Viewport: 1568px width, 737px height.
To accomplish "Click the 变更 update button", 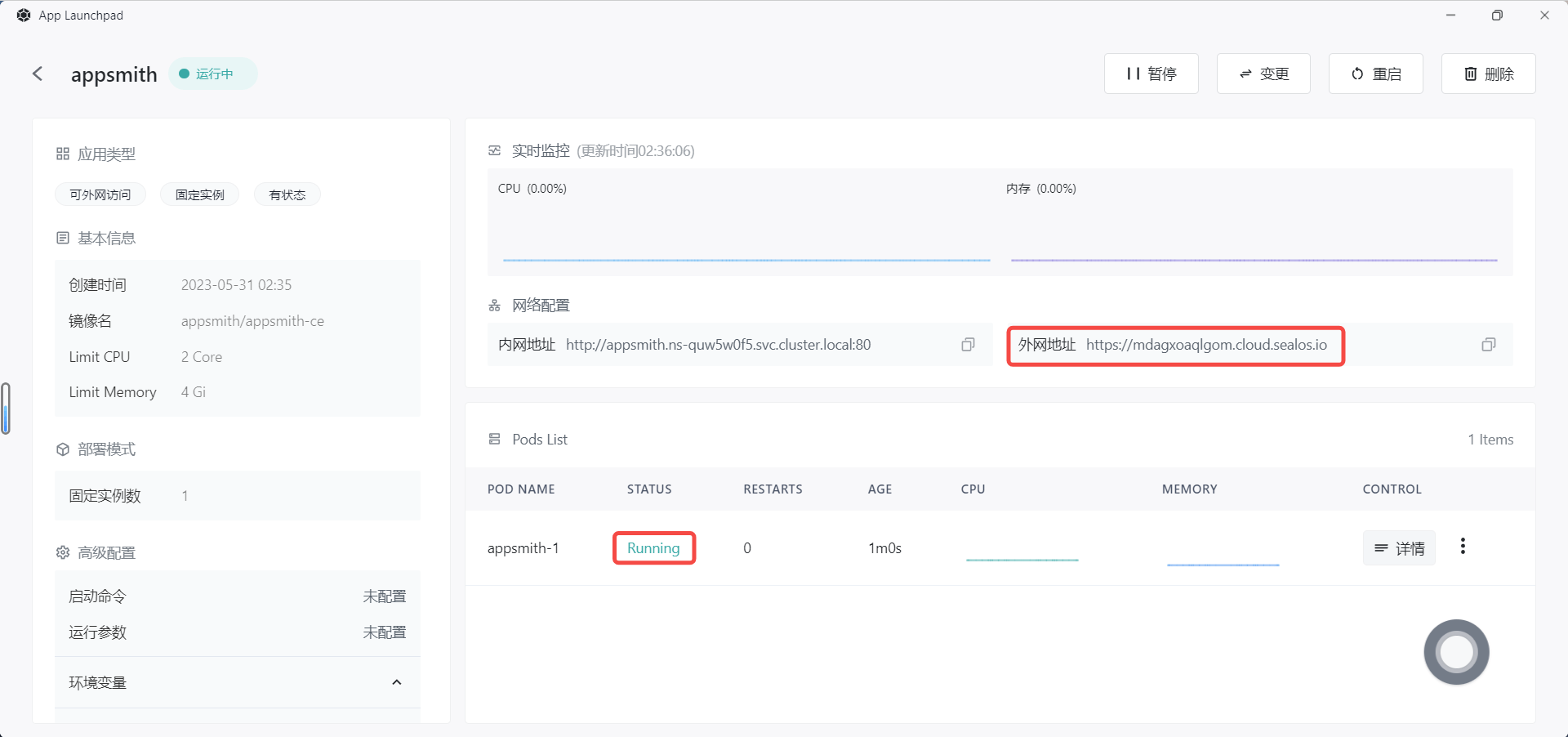I will coord(1263,74).
